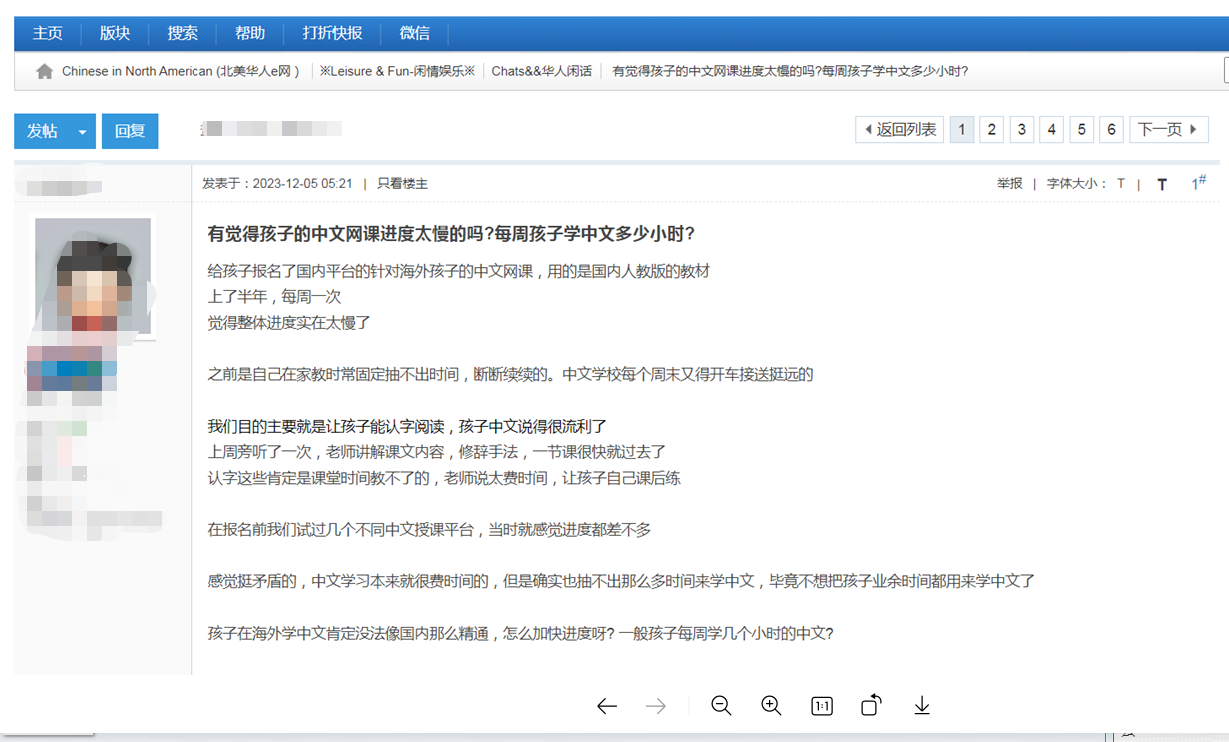
Task: Reset image to 1:1 actual size
Action: [x=822, y=707]
